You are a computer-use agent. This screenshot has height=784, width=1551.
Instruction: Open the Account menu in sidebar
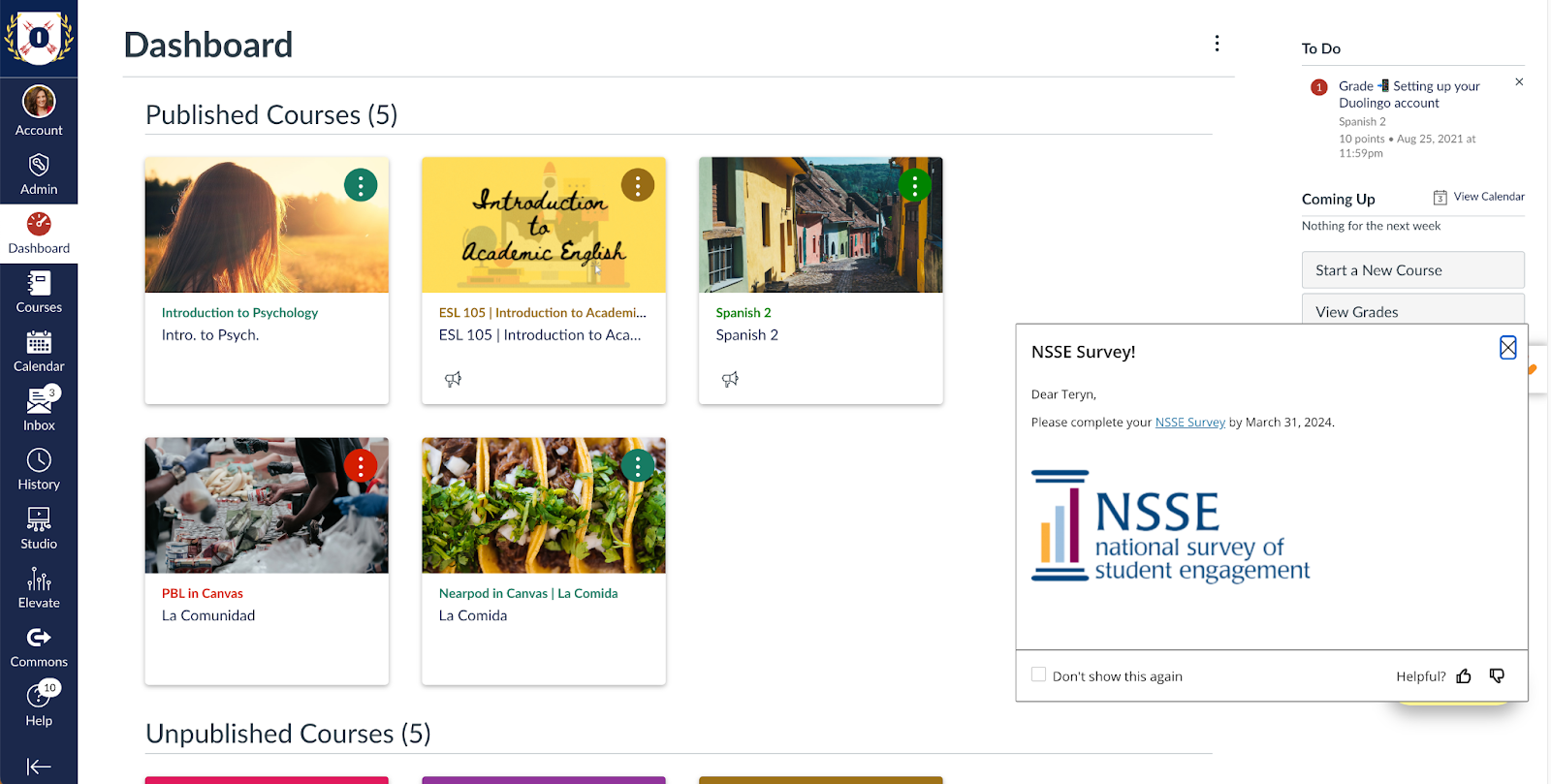(x=39, y=110)
